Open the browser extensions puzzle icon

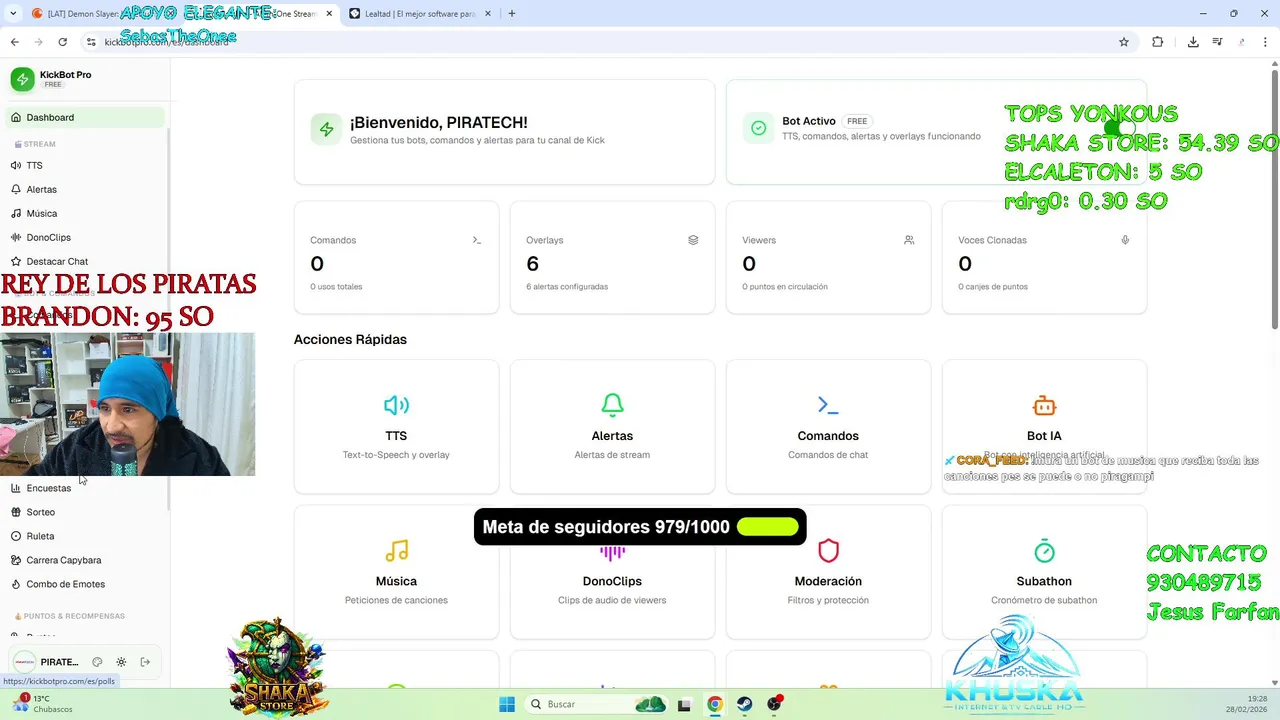(x=1158, y=42)
